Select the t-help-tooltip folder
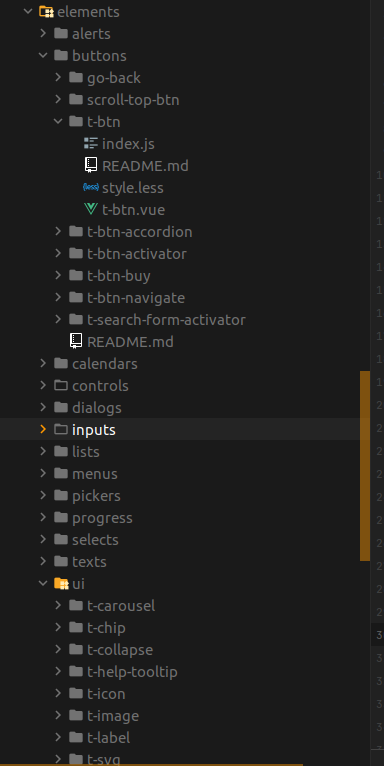Screen dimensions: 384x766 [132, 672]
